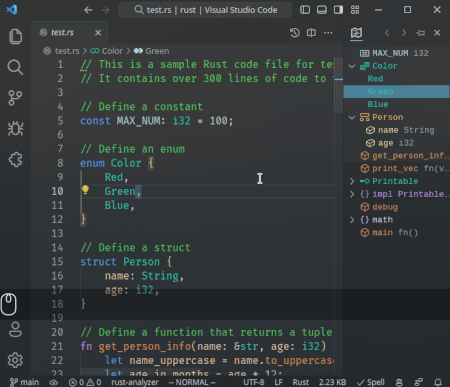The height and width of the screenshot is (387, 450).
Task: Collapse the Color node in outline
Action: (x=352, y=66)
